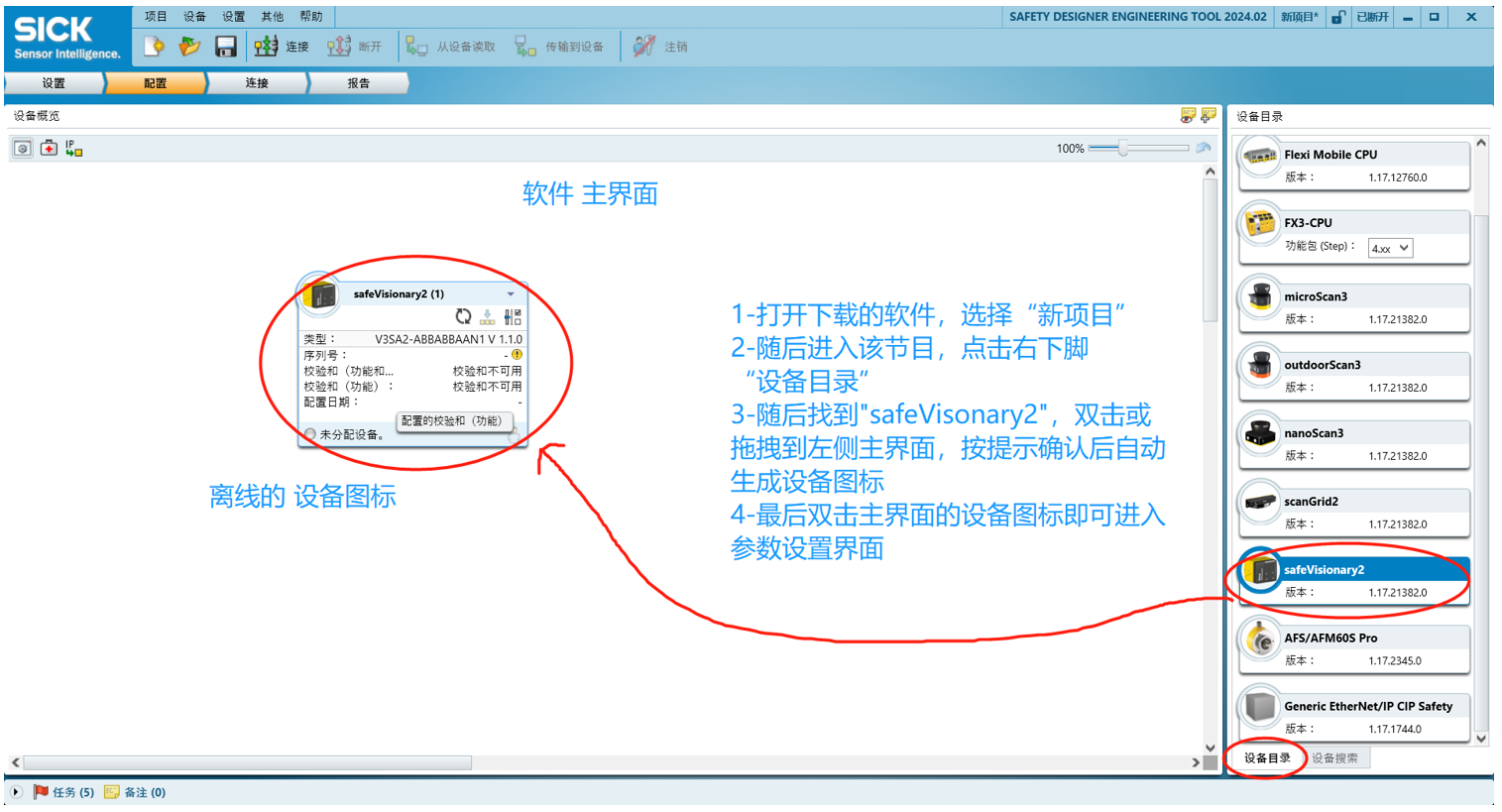Click device catalog scroll down arrow

[x=1481, y=739]
